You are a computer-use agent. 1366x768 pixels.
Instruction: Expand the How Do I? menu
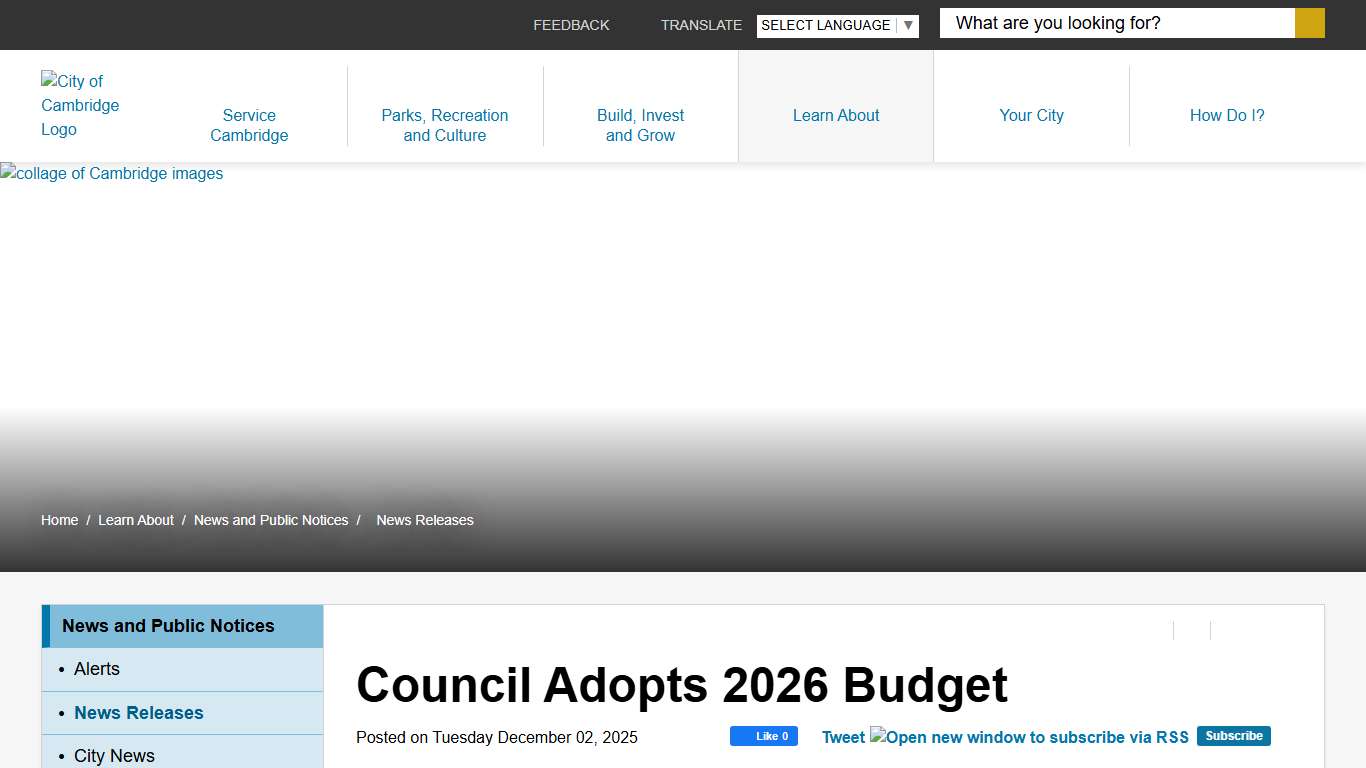point(1227,115)
